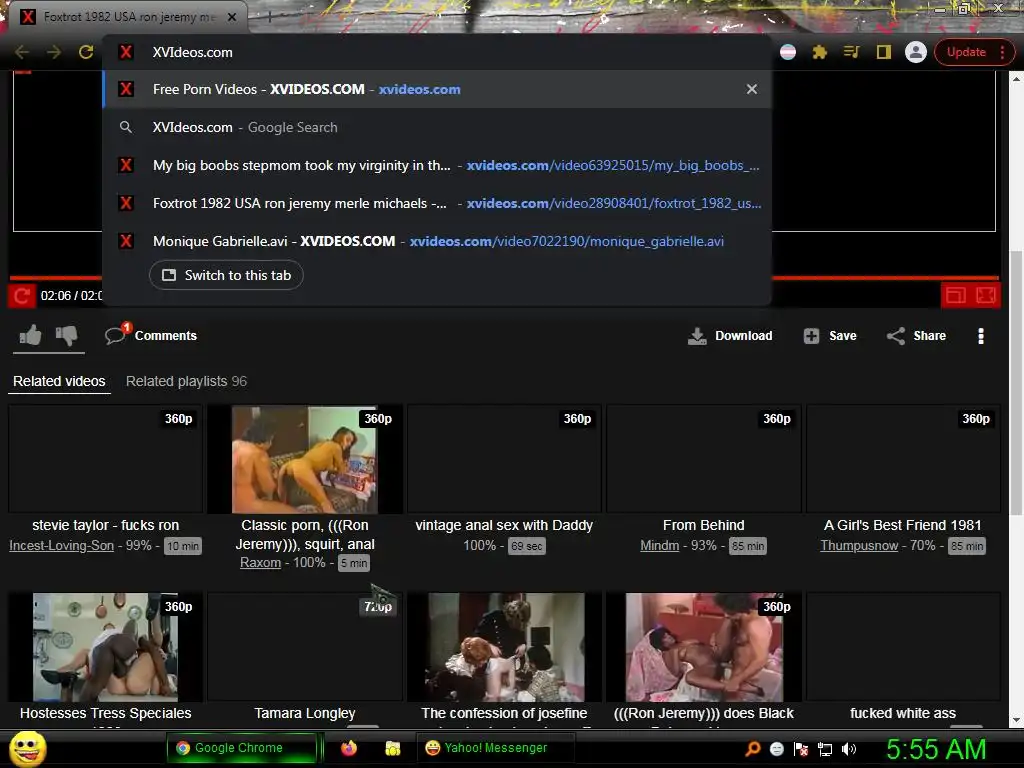This screenshot has width=1024, height=768.
Task: Click the page scrollbar up arrow
Action: (x=1016, y=79)
